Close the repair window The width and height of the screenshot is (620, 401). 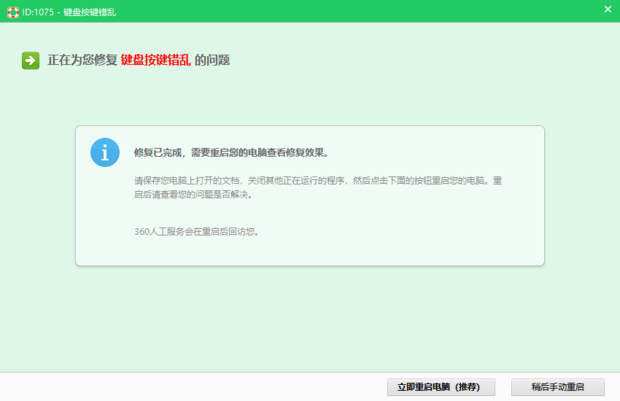pos(607,9)
